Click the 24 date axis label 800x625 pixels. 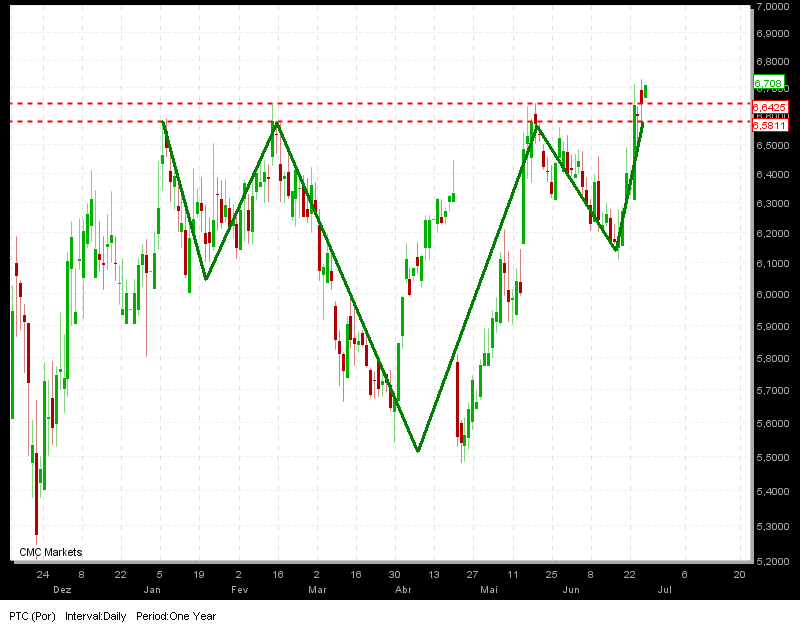click(x=43, y=574)
